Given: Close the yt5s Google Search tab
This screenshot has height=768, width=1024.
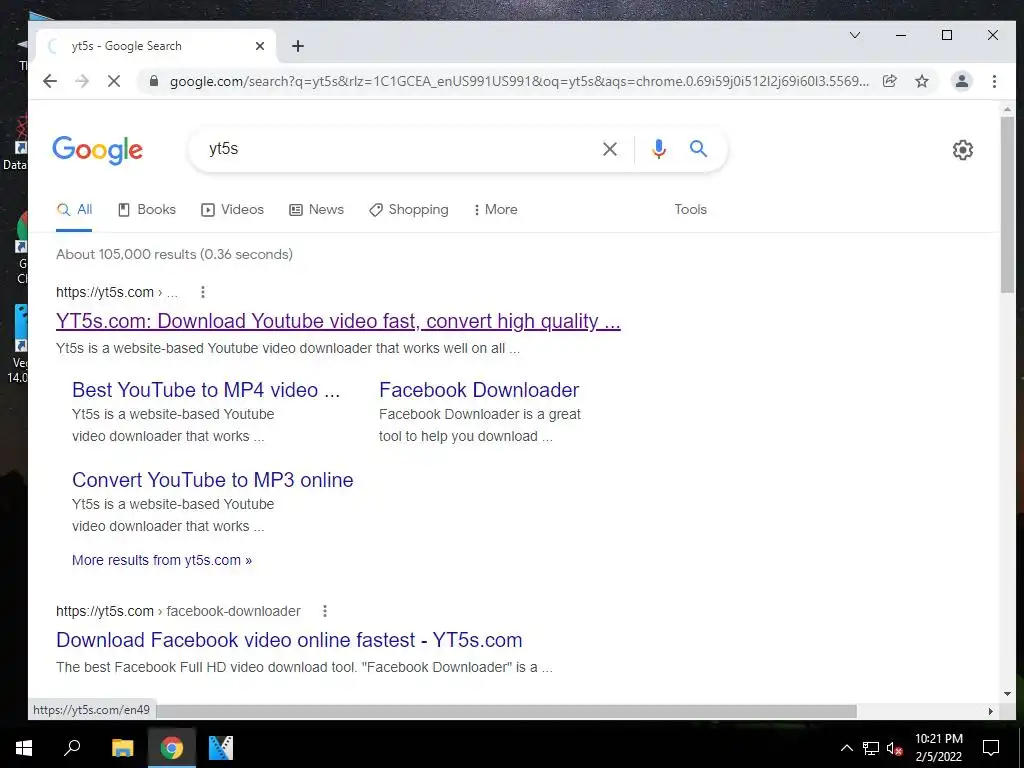Looking at the screenshot, I should coord(260,46).
